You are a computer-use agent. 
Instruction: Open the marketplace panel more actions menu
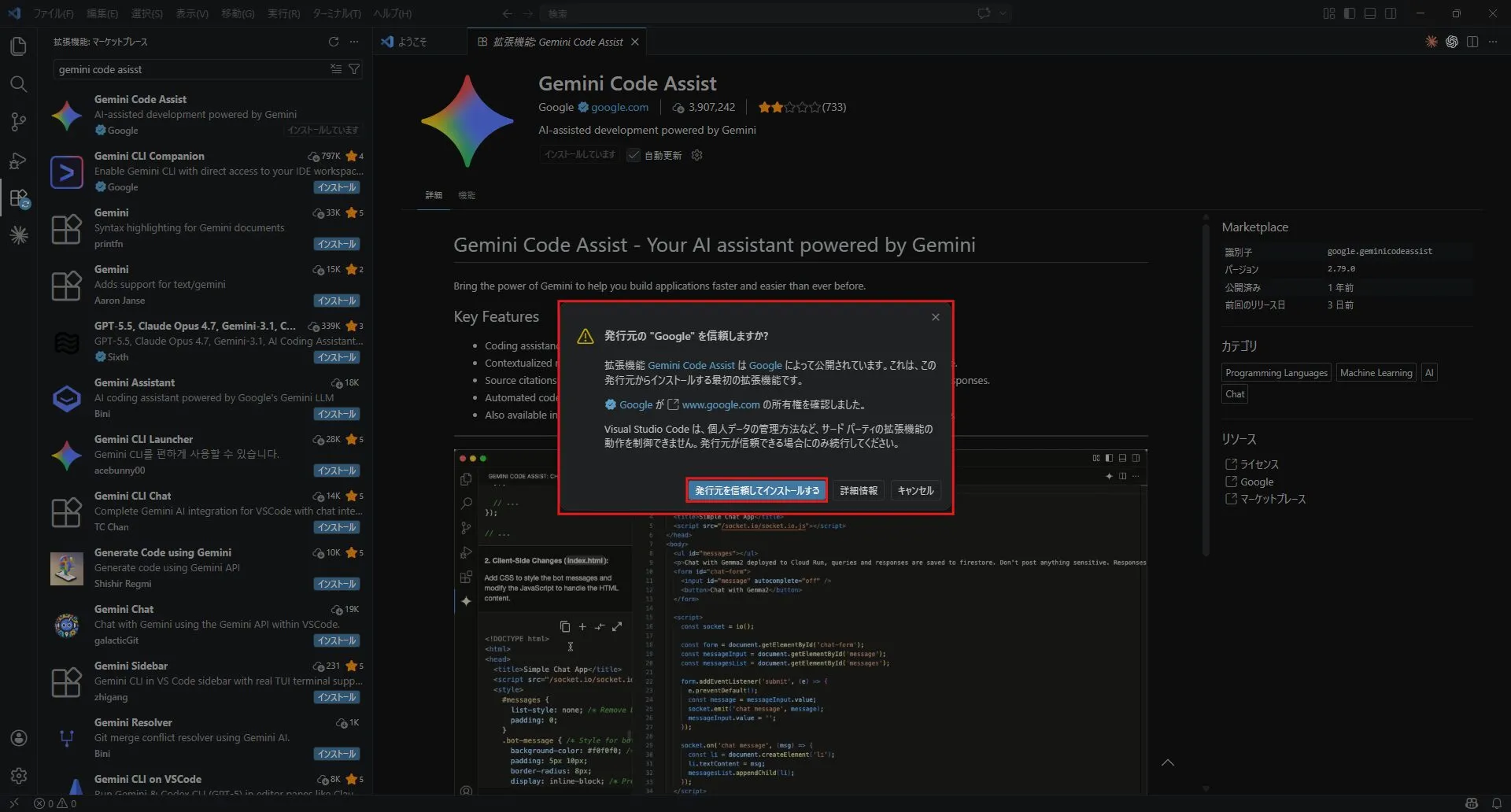click(x=354, y=42)
